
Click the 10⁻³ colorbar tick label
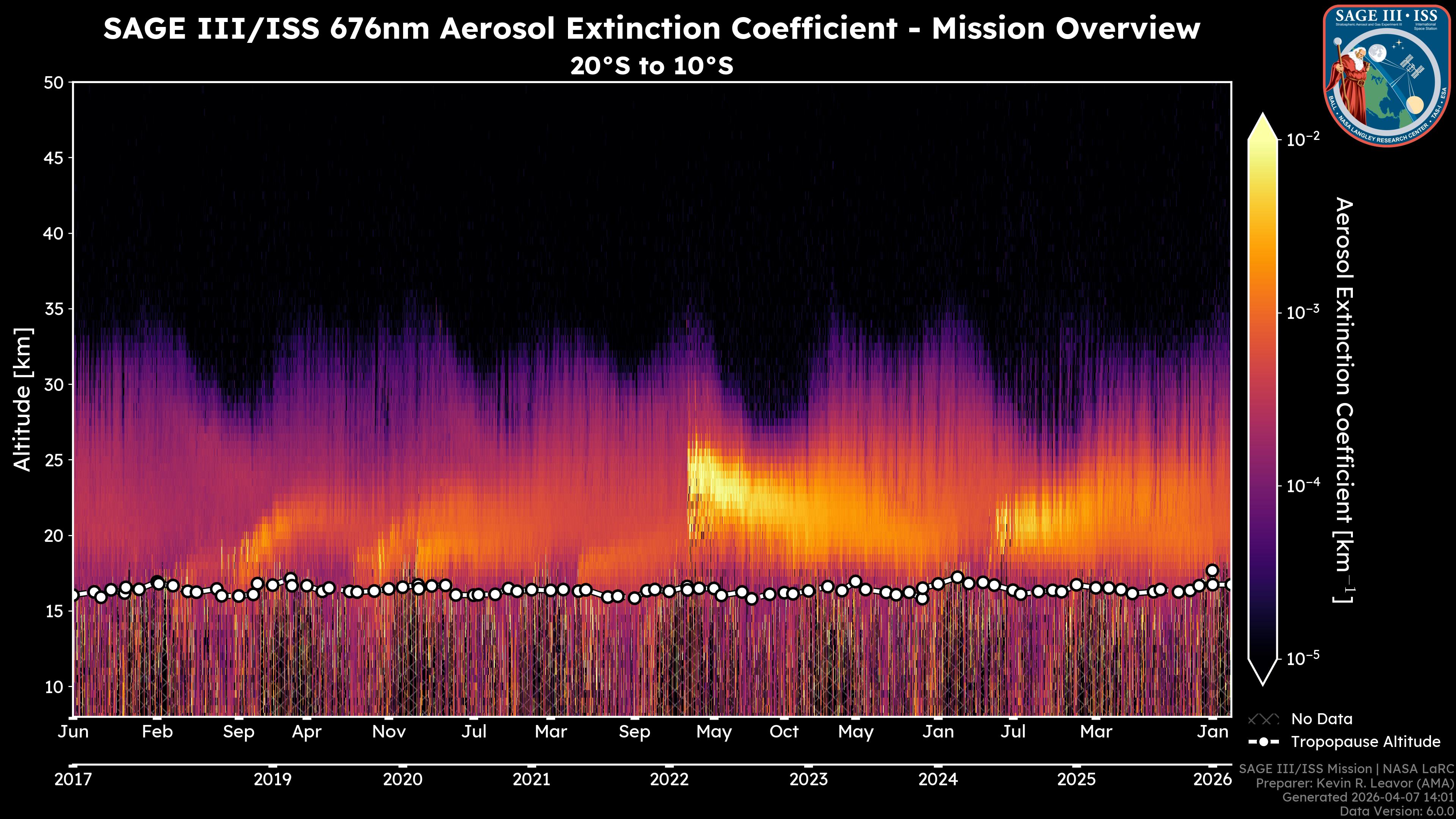(1303, 312)
